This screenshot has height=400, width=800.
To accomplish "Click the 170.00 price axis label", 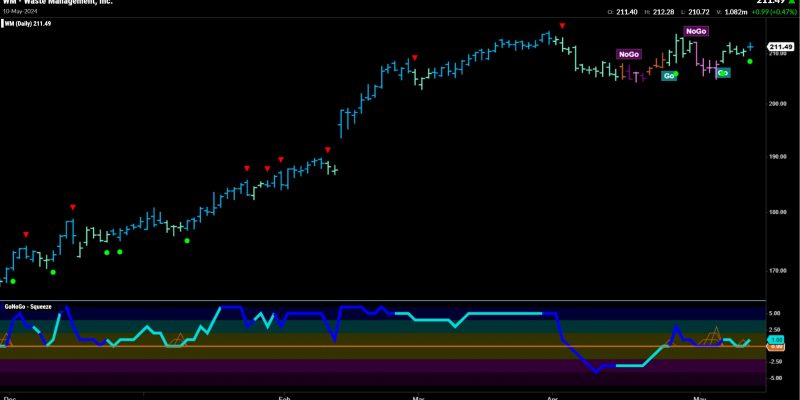I will coord(779,271).
